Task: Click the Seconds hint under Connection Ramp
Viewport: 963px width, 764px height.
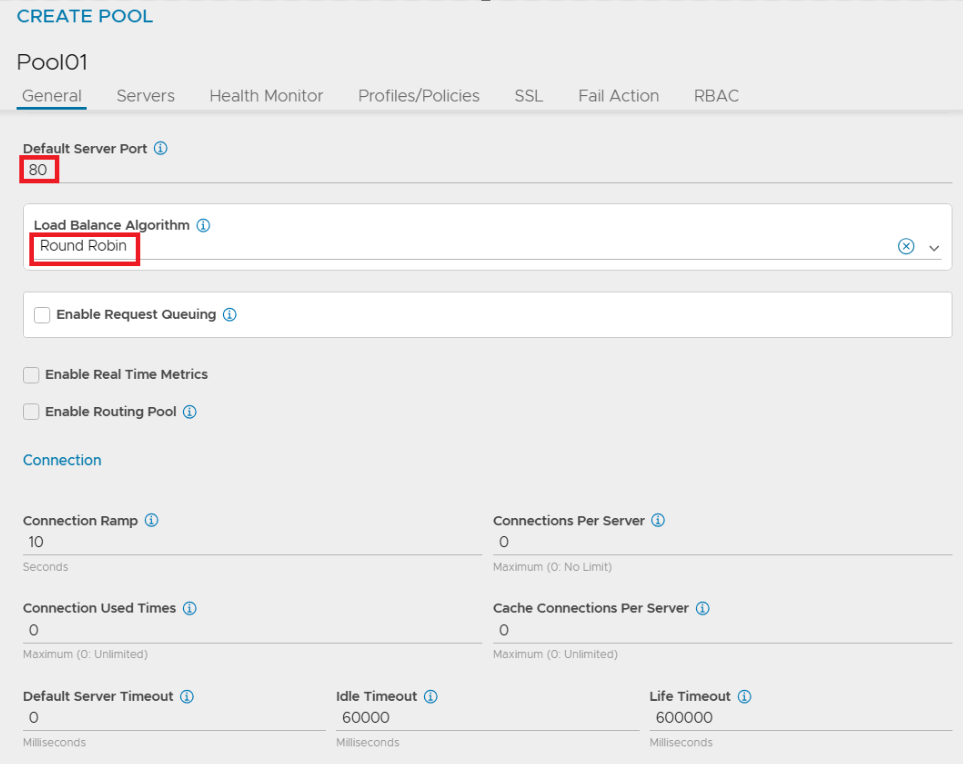Action: [45, 567]
